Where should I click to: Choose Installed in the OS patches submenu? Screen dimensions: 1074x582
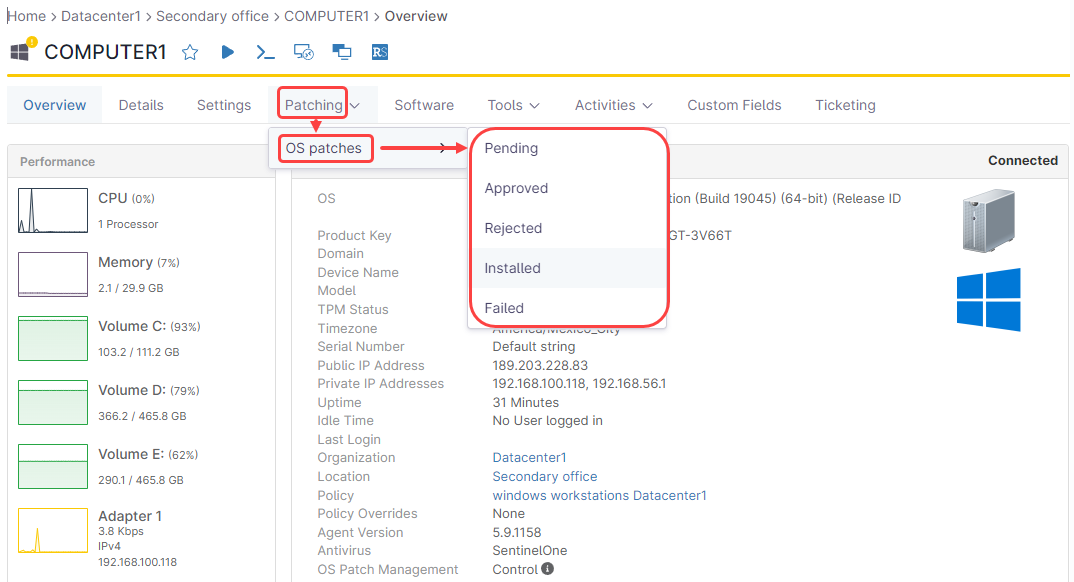pos(512,268)
